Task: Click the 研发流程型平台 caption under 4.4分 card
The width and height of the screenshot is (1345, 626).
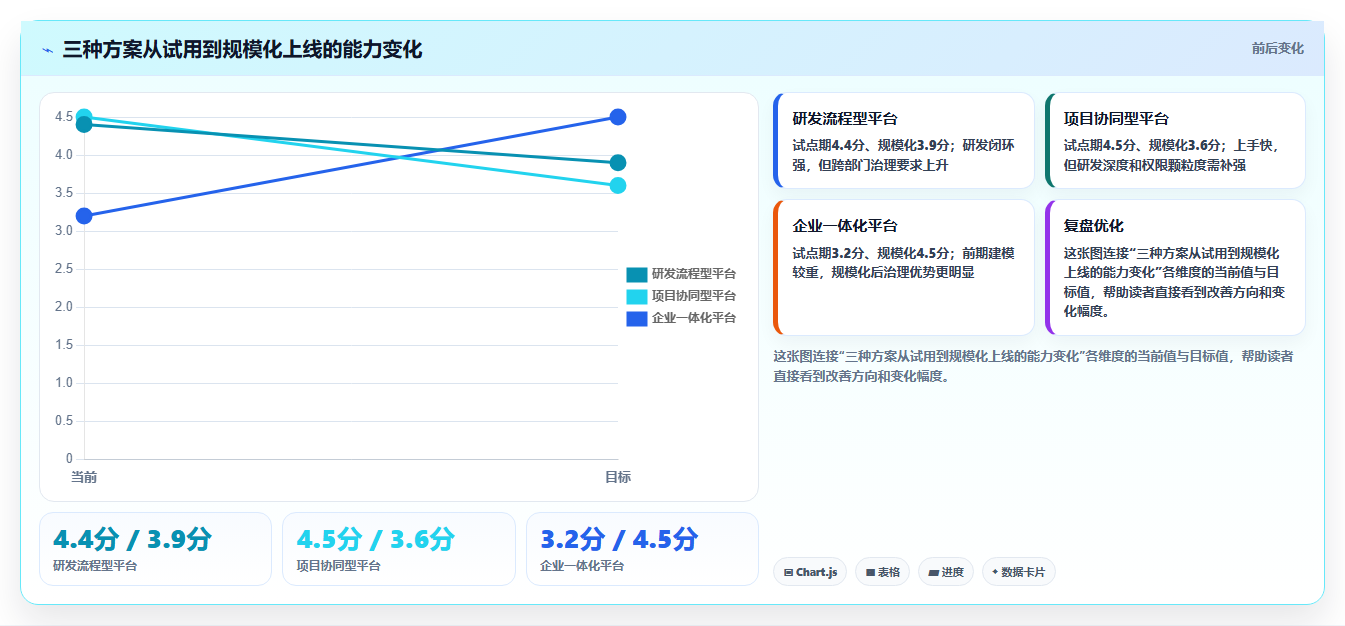Action: (x=95, y=566)
